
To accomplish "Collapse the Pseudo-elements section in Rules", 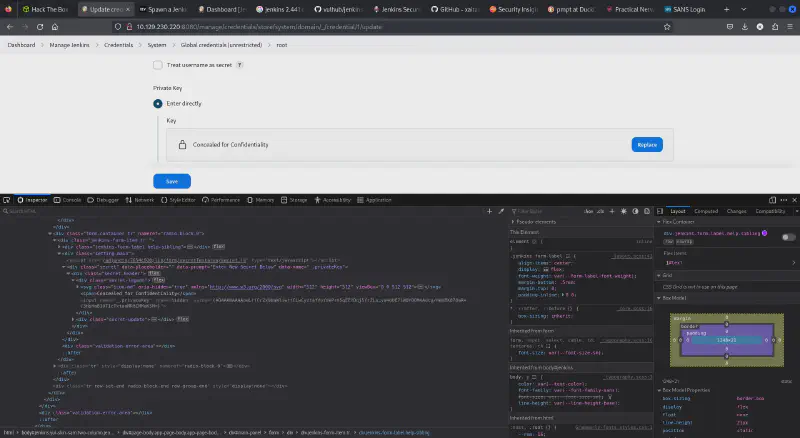I will click(512, 222).
